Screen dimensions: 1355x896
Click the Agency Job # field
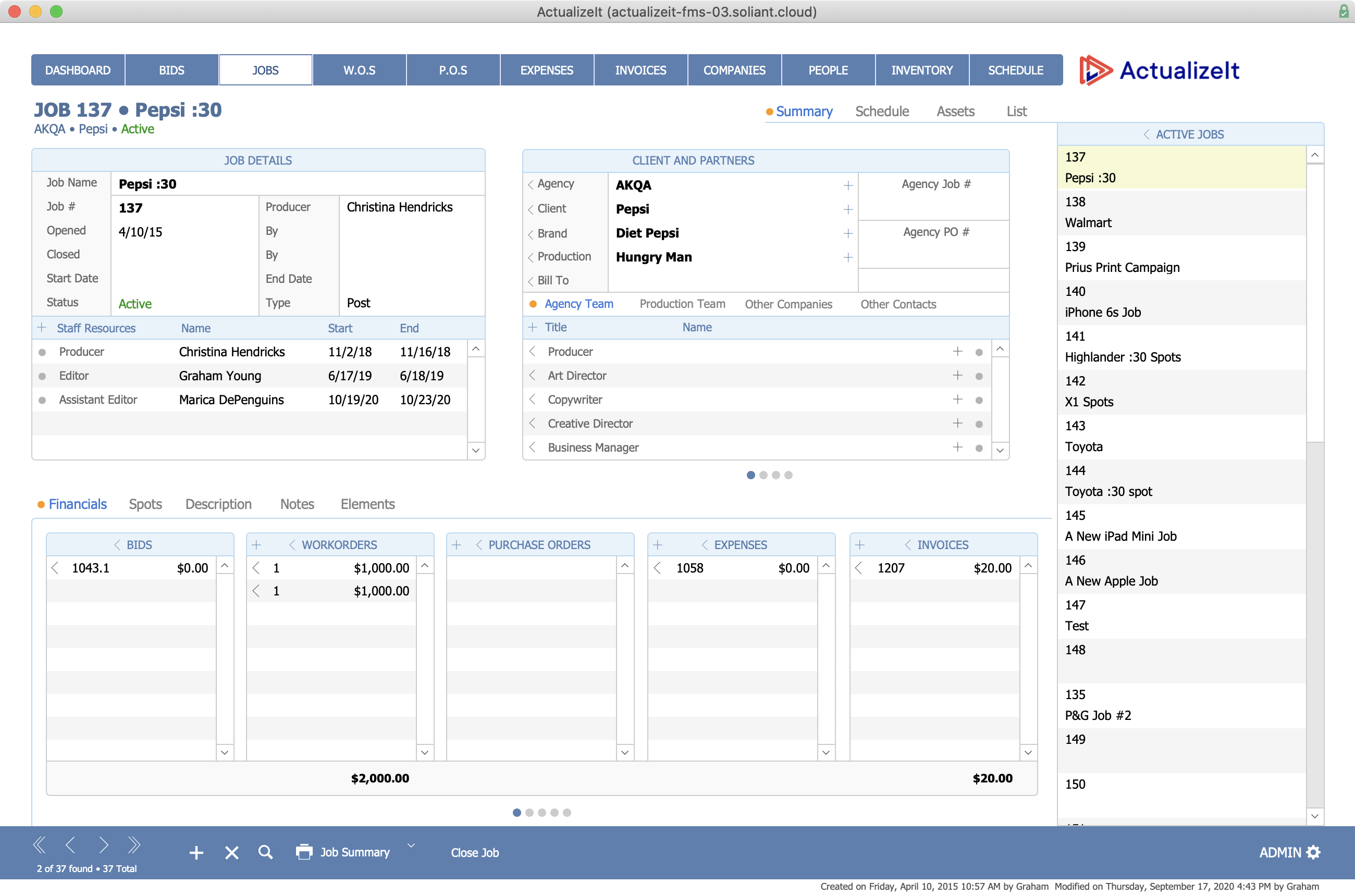pyautogui.click(x=933, y=195)
